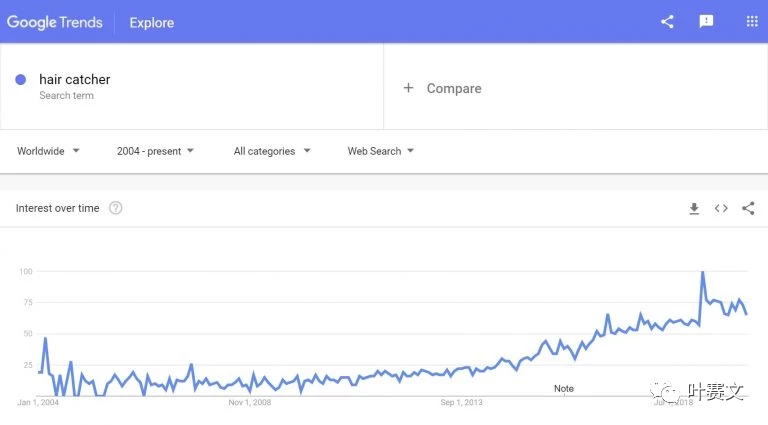The image size is (768, 425).
Task: Click the Note marker on the chart
Action: pos(564,388)
